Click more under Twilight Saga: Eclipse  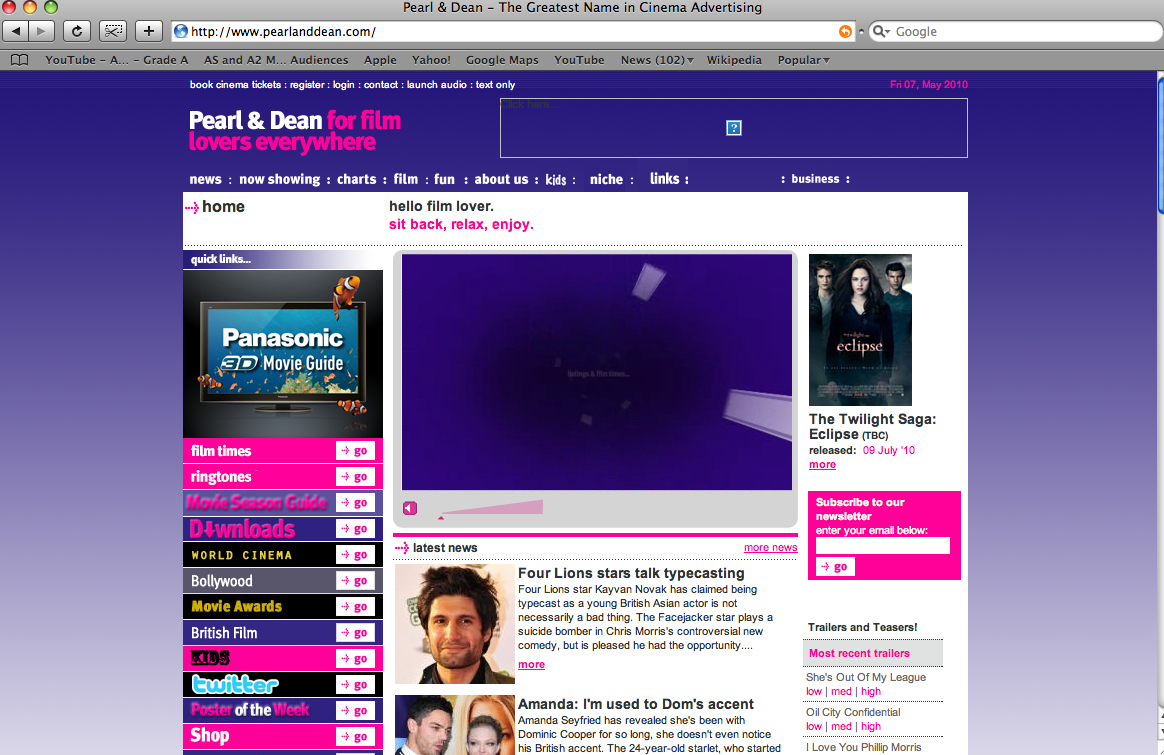coord(823,464)
